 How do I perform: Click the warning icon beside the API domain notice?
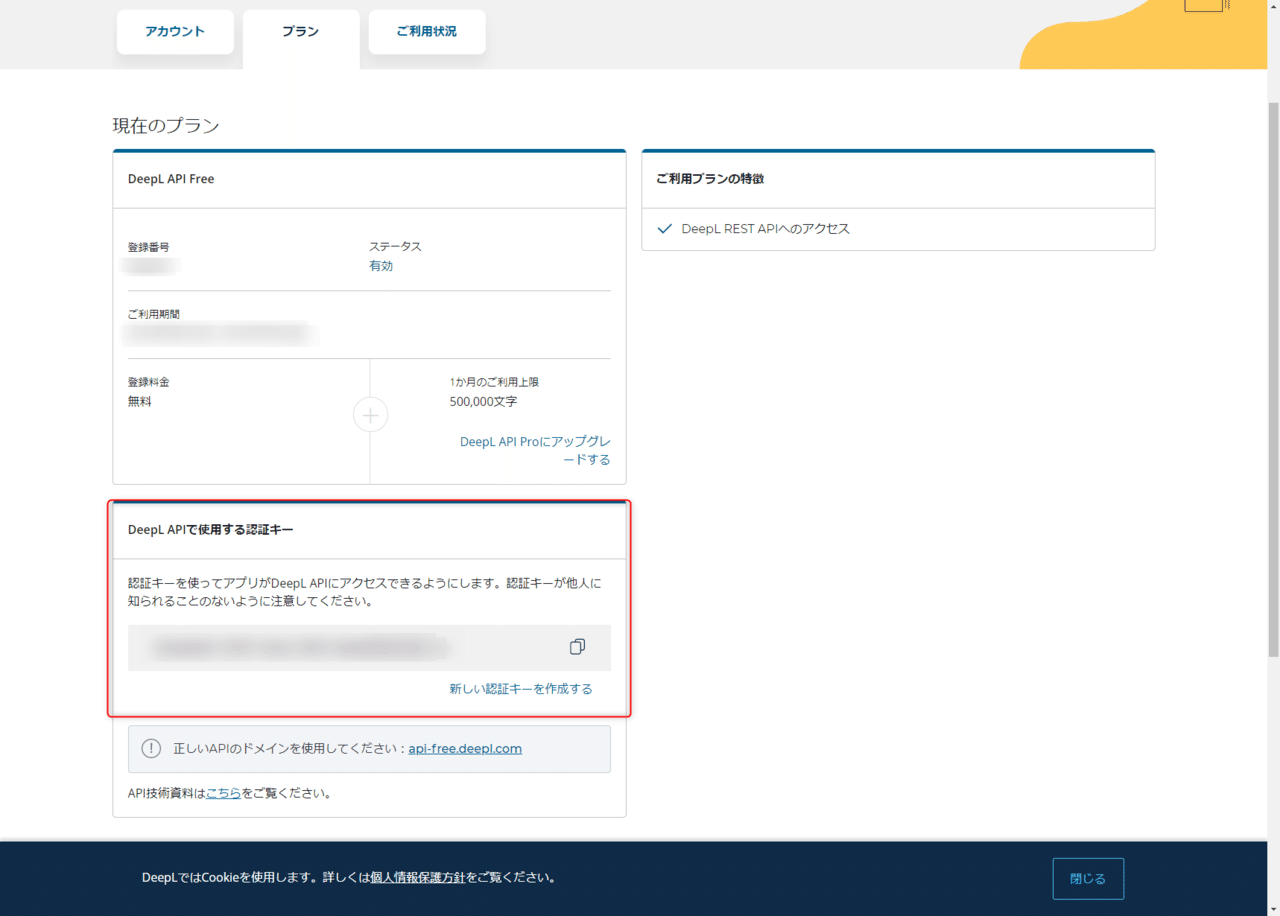coord(151,748)
